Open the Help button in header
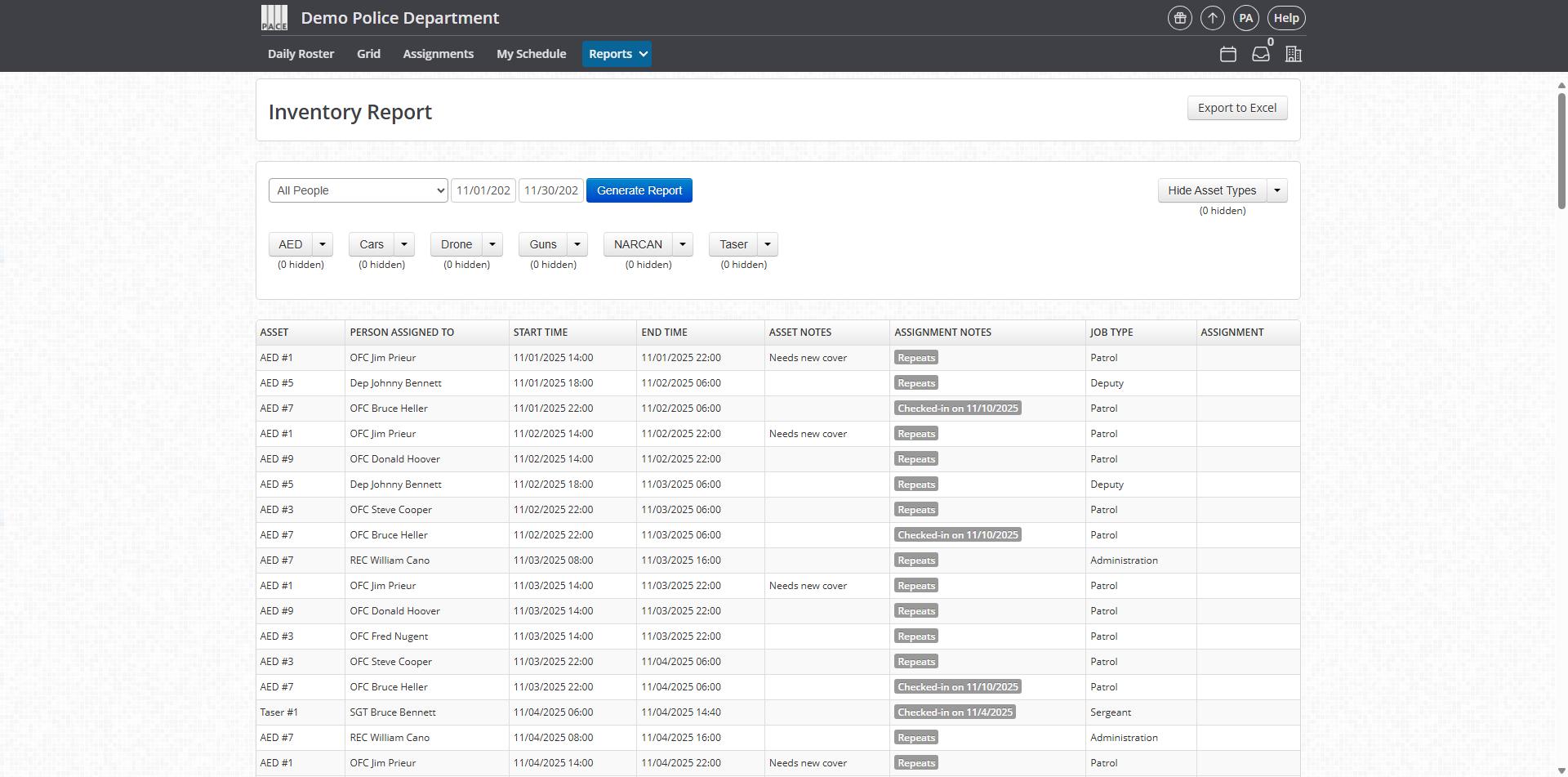 coord(1286,18)
